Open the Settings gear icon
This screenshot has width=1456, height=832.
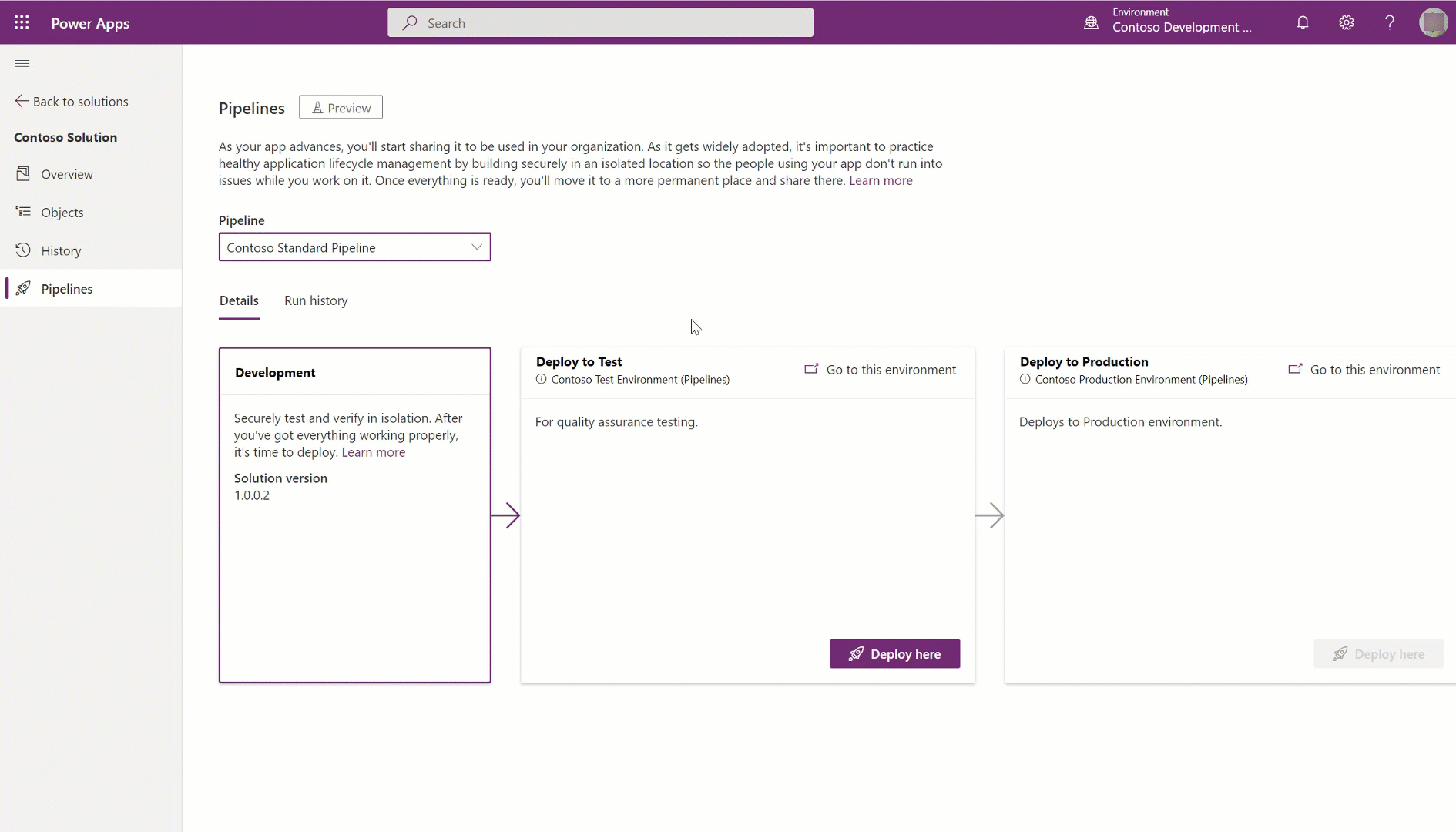(x=1346, y=22)
